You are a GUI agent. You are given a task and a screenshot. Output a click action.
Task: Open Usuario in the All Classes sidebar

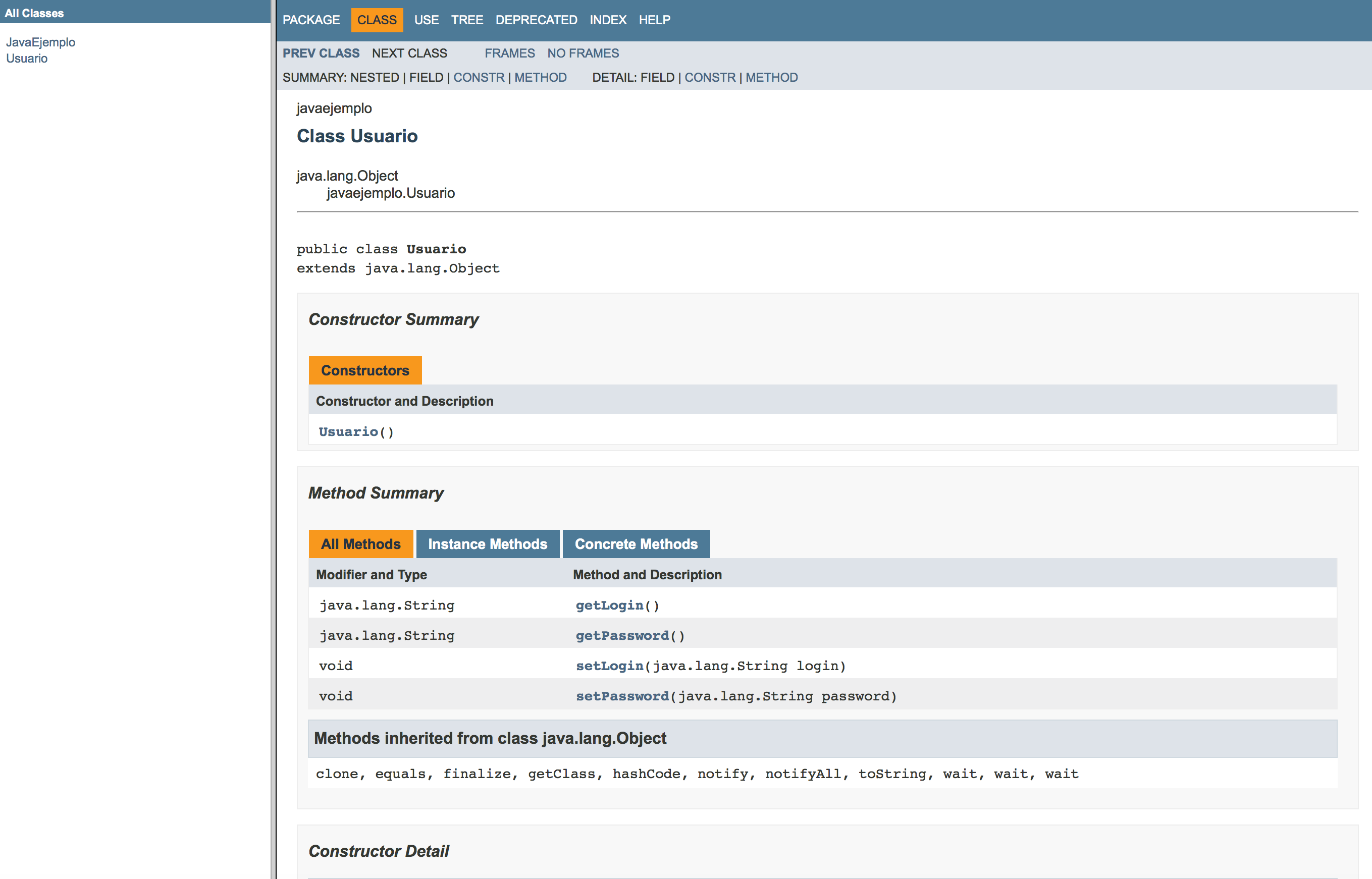(27, 58)
